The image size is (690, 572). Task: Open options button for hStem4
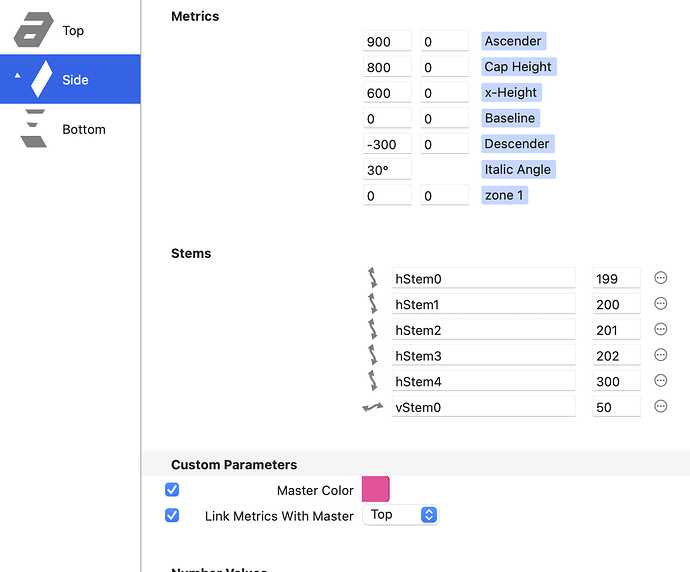tap(660, 381)
